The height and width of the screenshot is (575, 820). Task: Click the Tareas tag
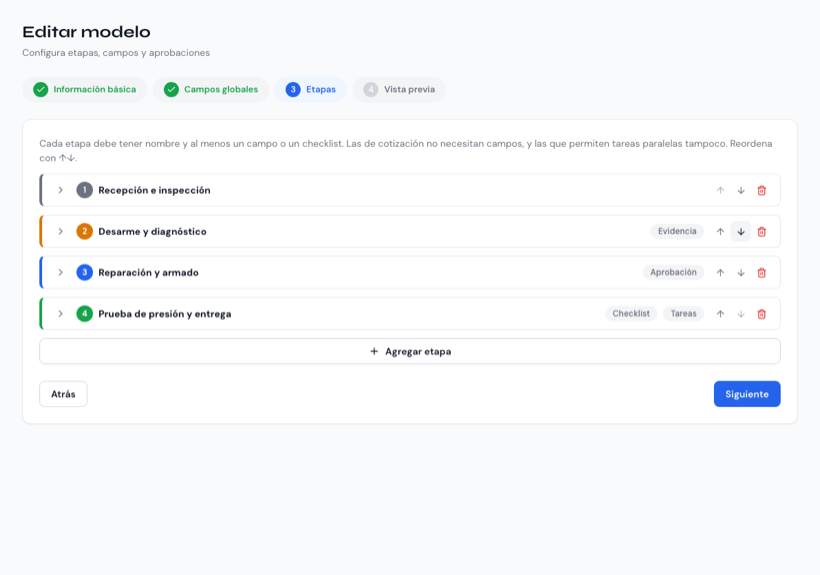pyautogui.click(x=684, y=314)
